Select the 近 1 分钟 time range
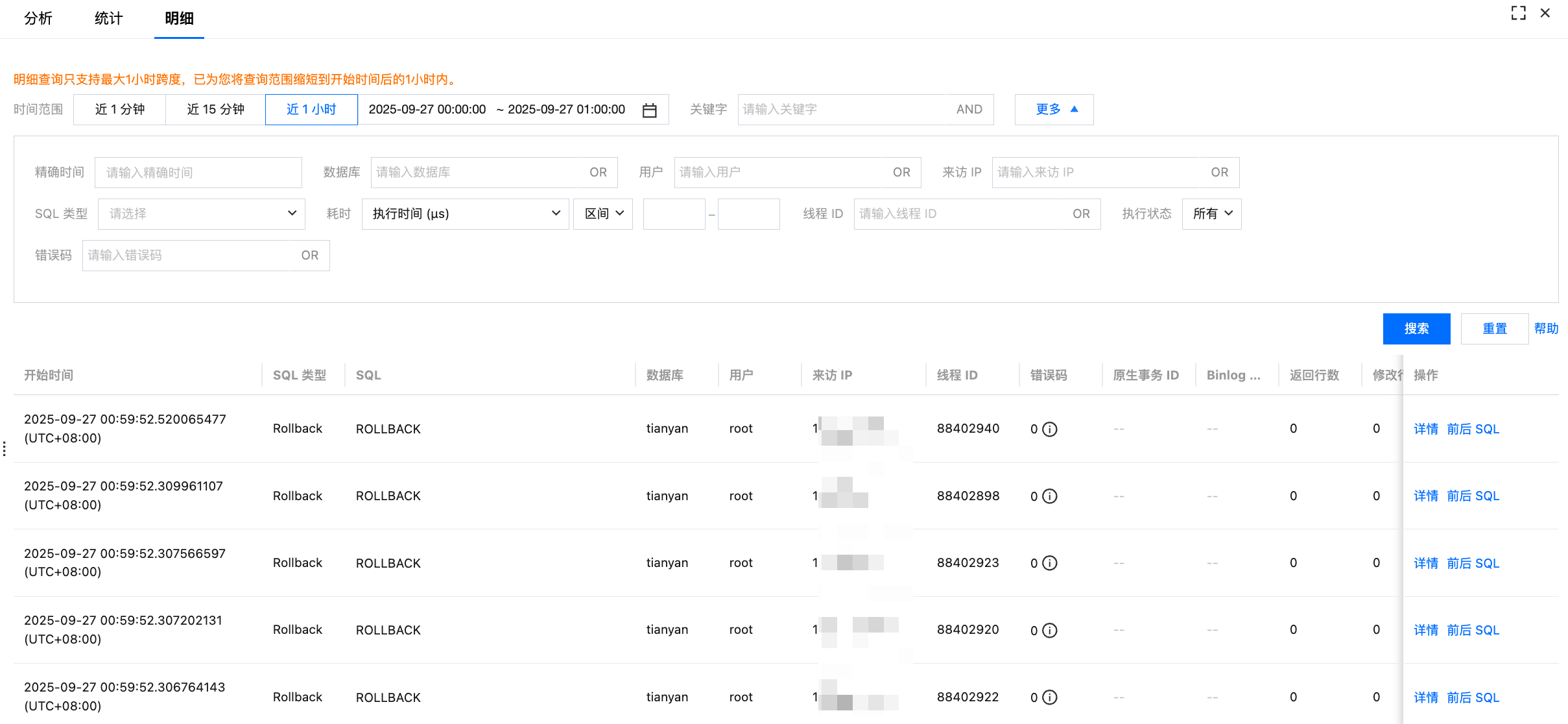The image size is (1568, 724). tap(119, 110)
